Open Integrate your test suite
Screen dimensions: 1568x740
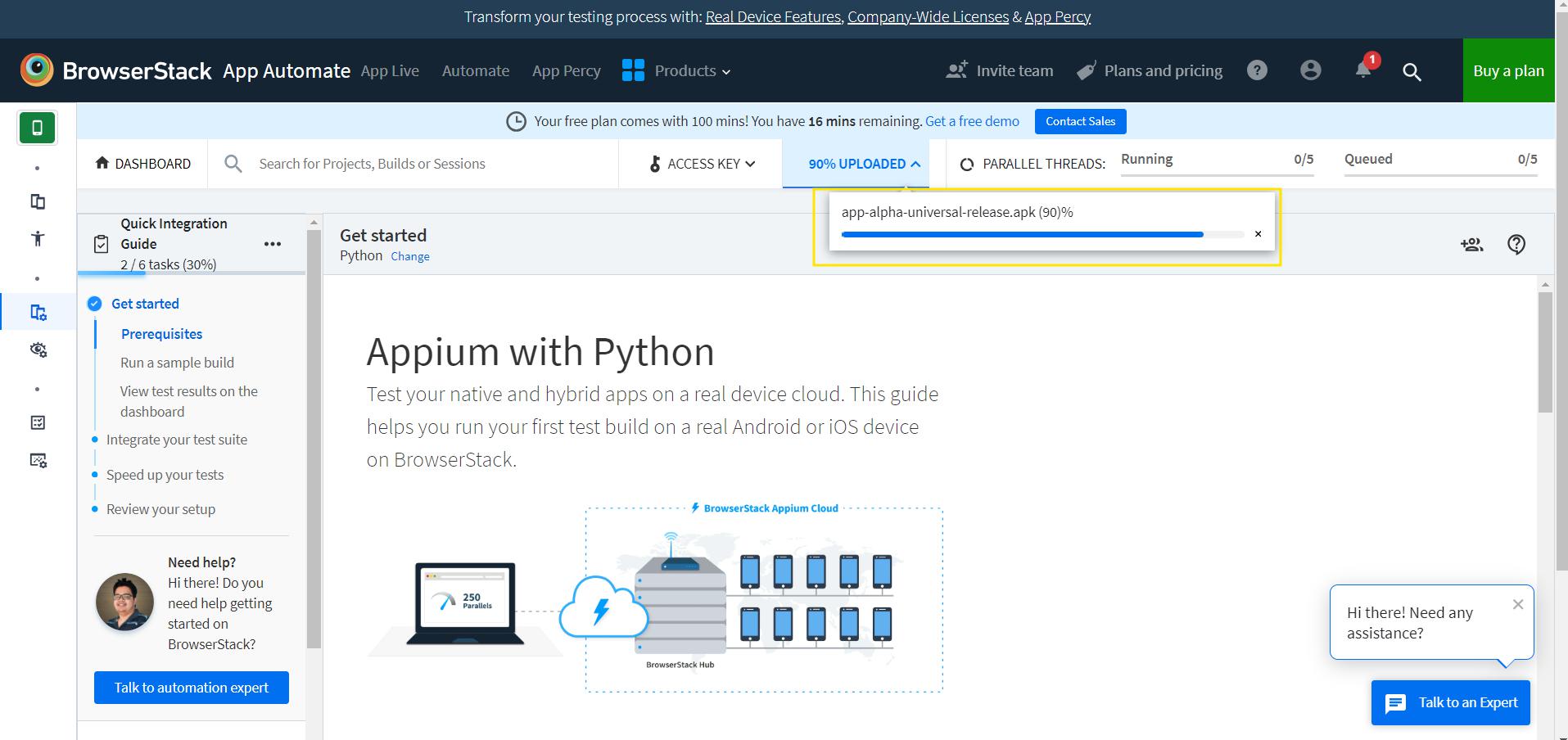coord(177,440)
